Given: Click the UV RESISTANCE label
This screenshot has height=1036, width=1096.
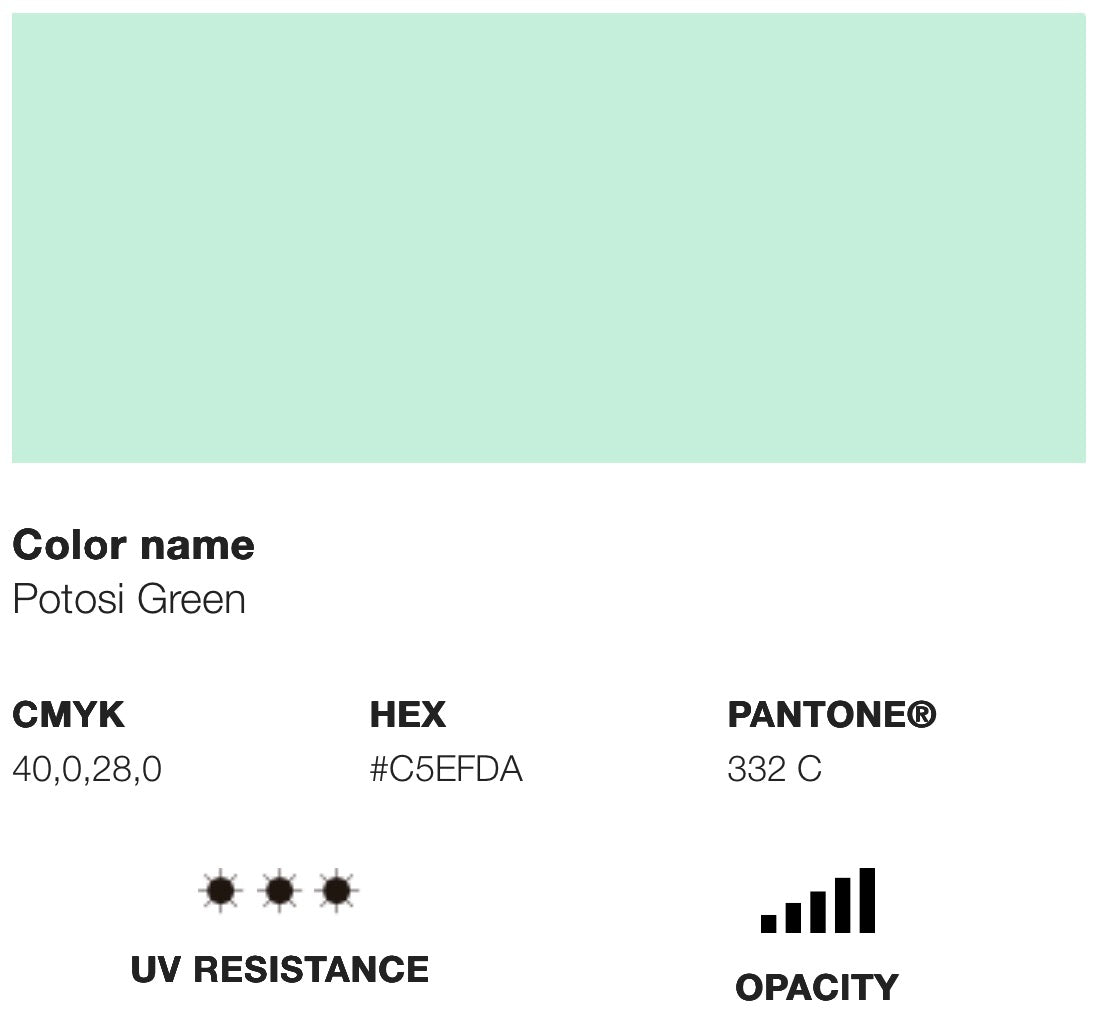Looking at the screenshot, I should coord(280,970).
